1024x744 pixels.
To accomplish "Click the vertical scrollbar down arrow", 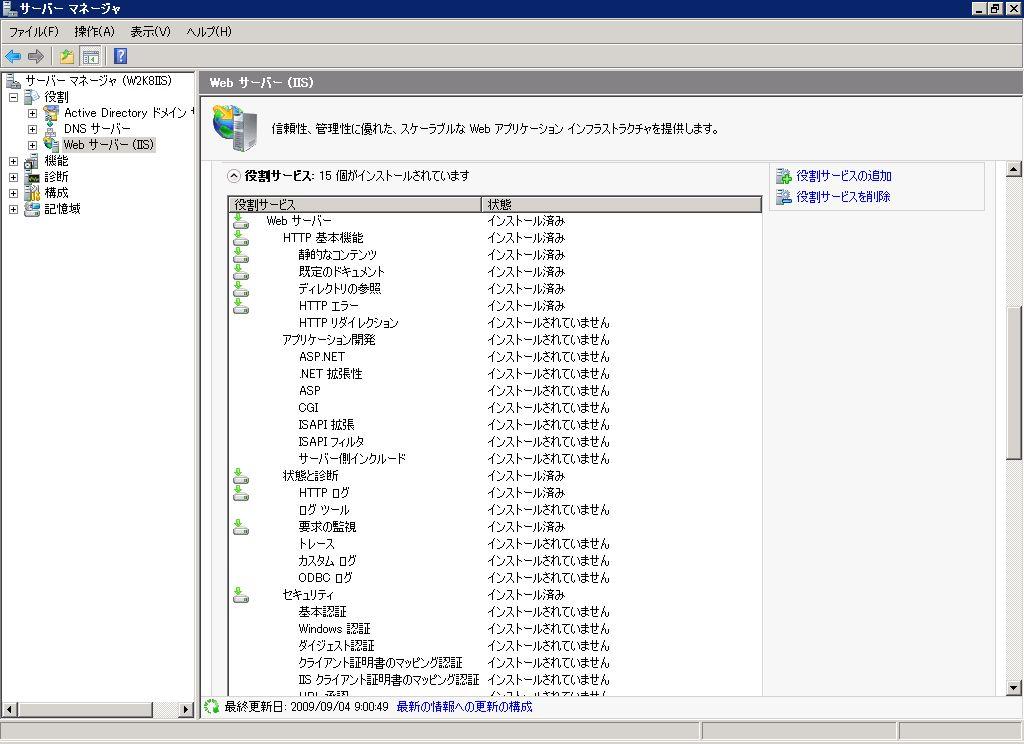I will [1014, 687].
